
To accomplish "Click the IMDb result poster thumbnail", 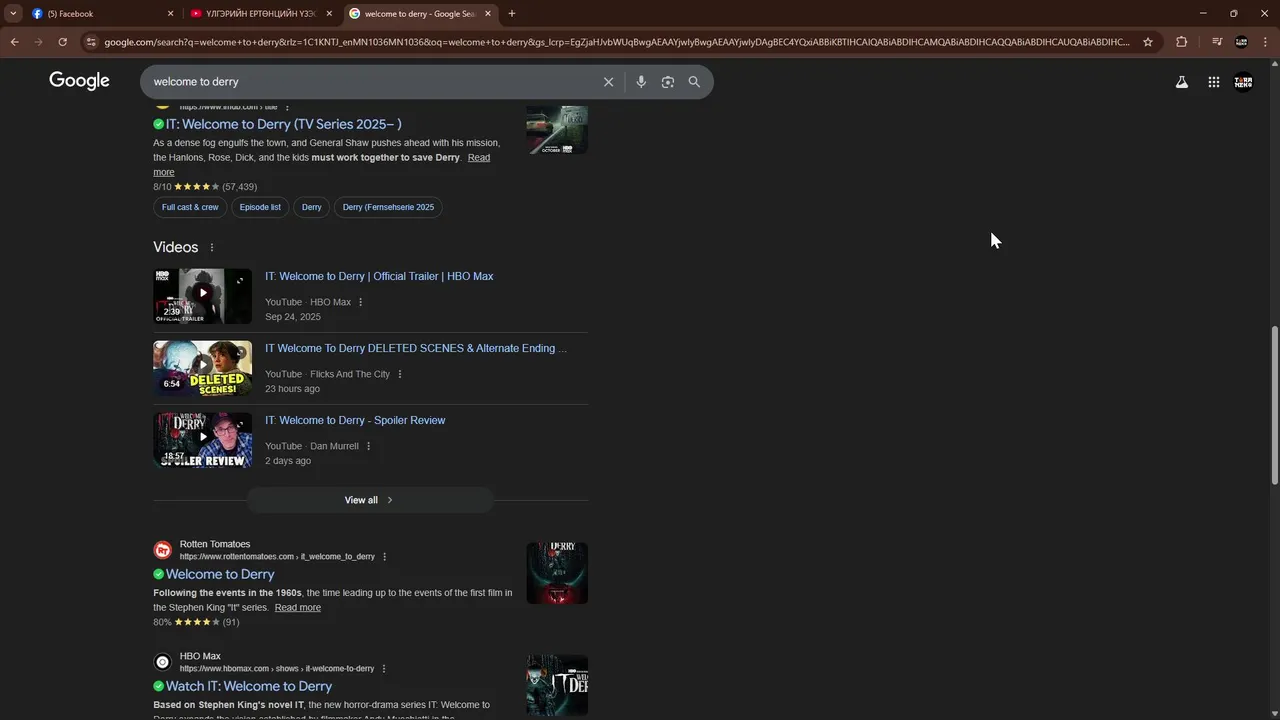I will click(557, 129).
